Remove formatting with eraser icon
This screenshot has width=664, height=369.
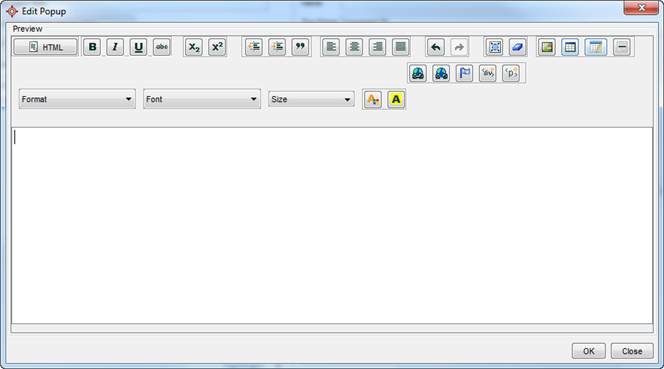click(517, 47)
